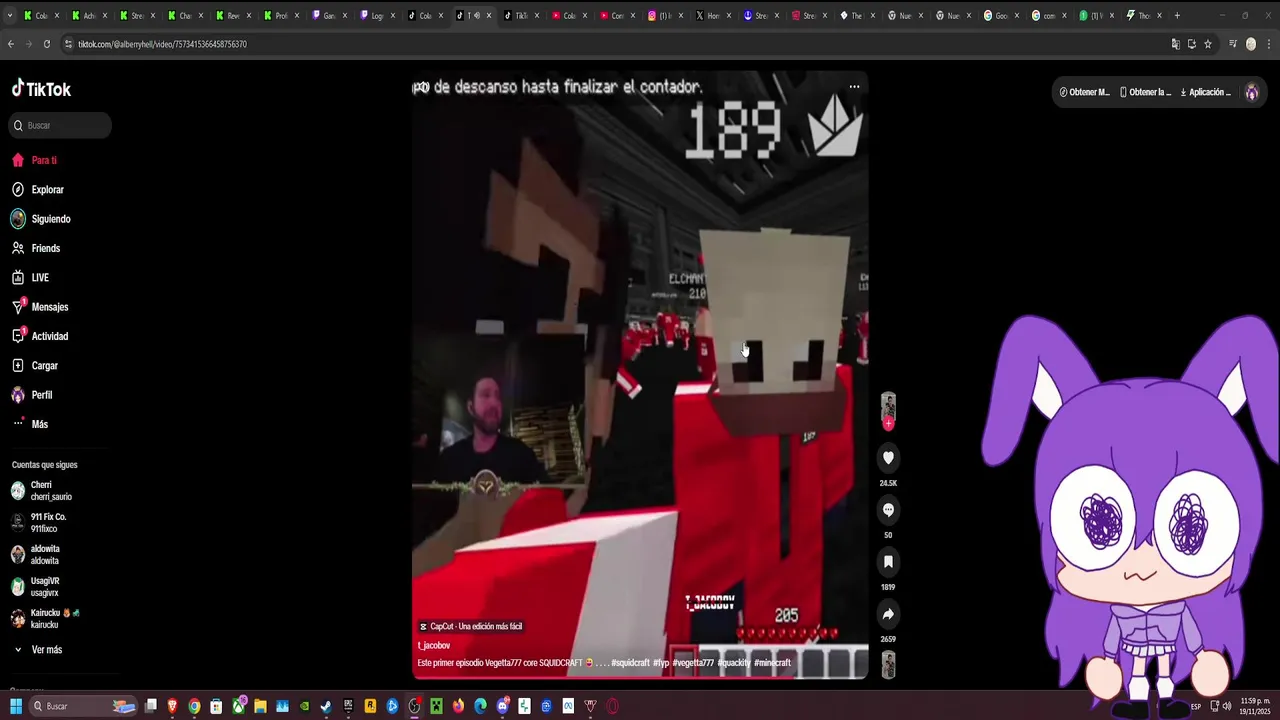
Task: Mute the playing TikTok tab audio
Action: pyautogui.click(x=477, y=15)
